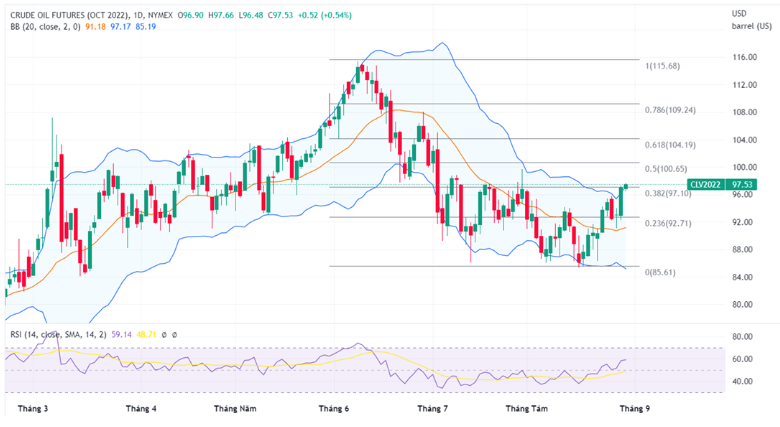780x427 pixels.
Task: Click the close price value C97.53
Action: pos(280,15)
